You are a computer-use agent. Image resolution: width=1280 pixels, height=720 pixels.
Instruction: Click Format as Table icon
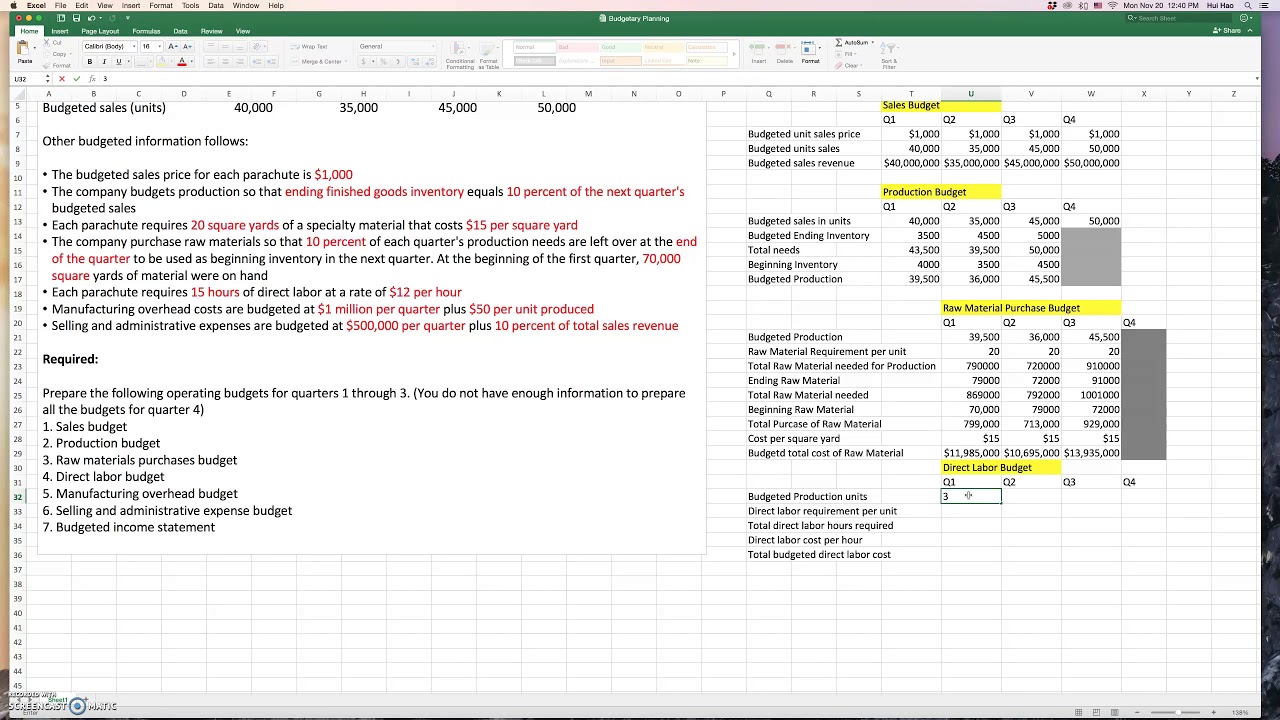click(486, 50)
